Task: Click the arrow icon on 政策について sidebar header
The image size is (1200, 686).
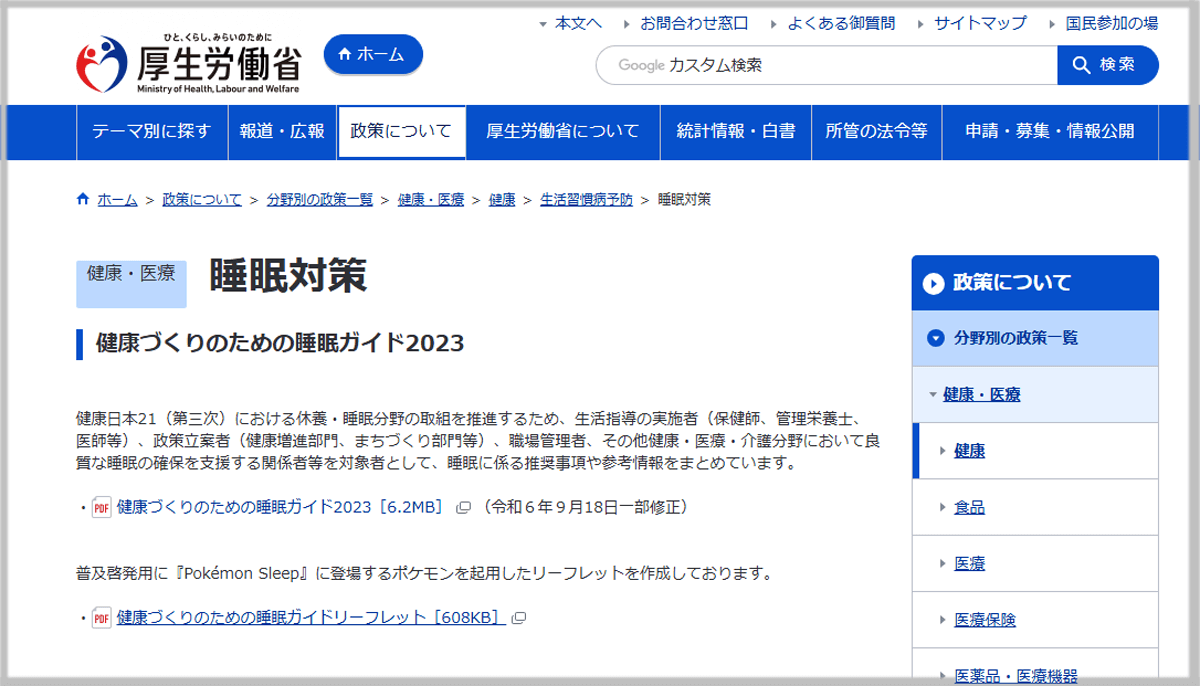Action: [x=932, y=282]
